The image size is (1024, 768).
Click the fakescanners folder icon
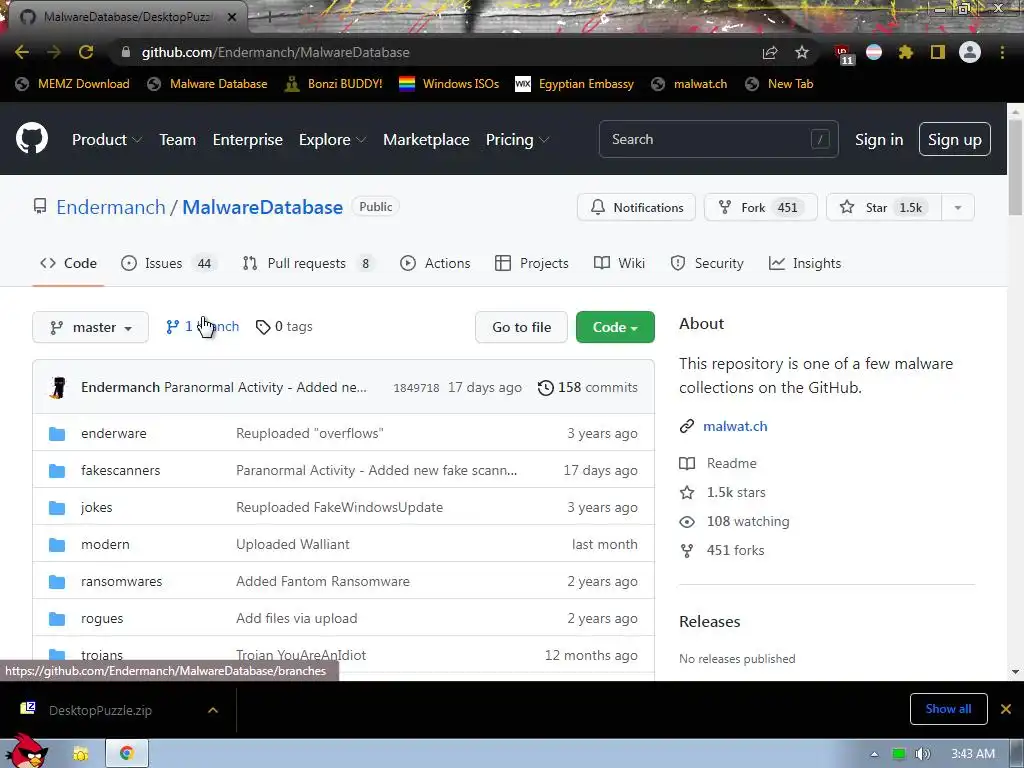(57, 470)
